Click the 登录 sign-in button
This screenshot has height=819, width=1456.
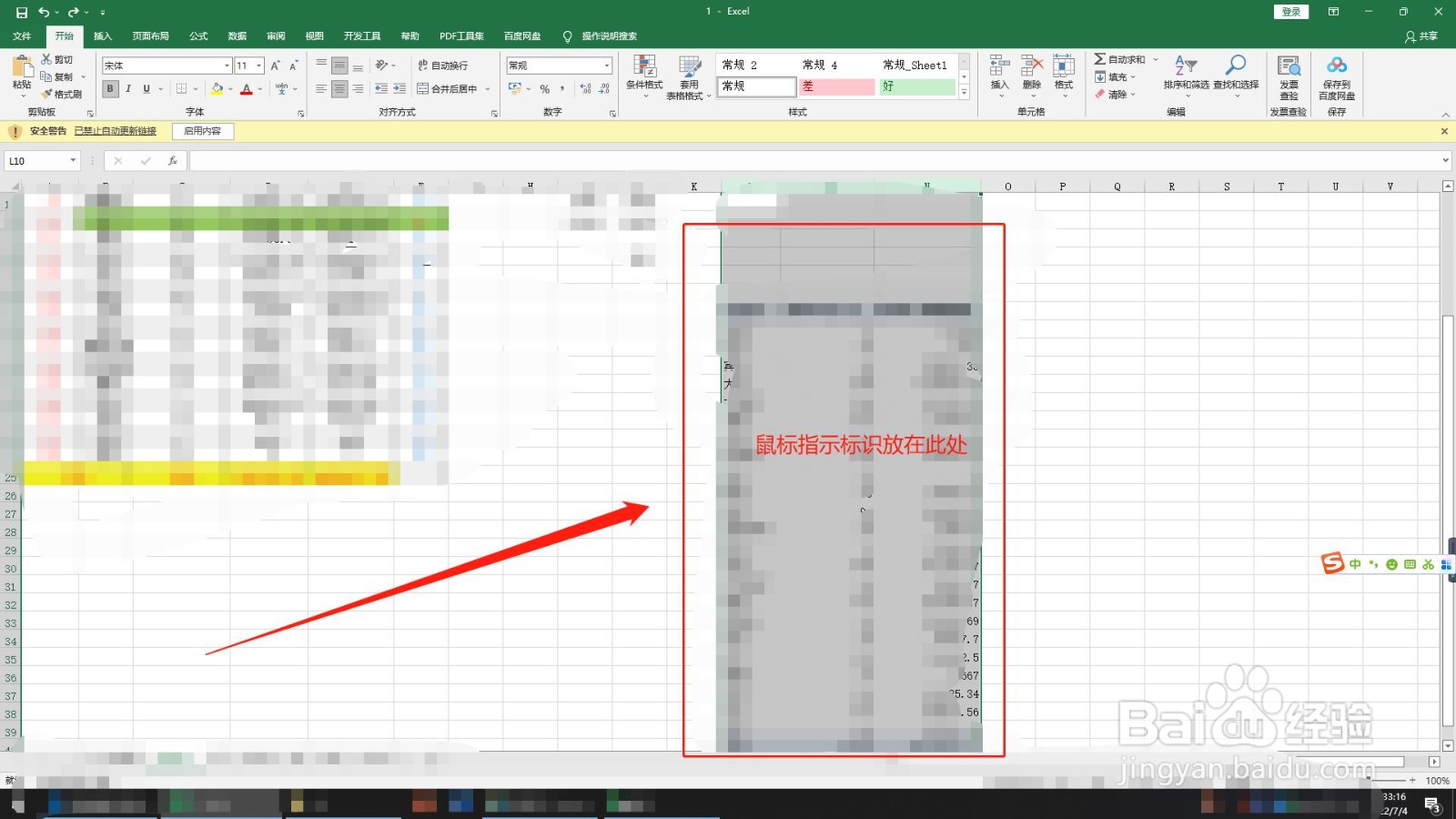point(1290,12)
